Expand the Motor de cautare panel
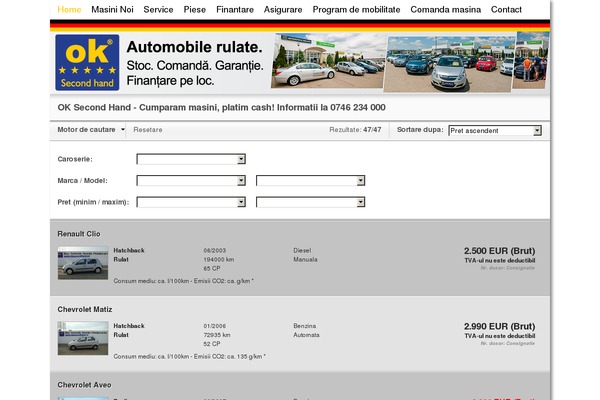600x400 pixels. [x=91, y=130]
